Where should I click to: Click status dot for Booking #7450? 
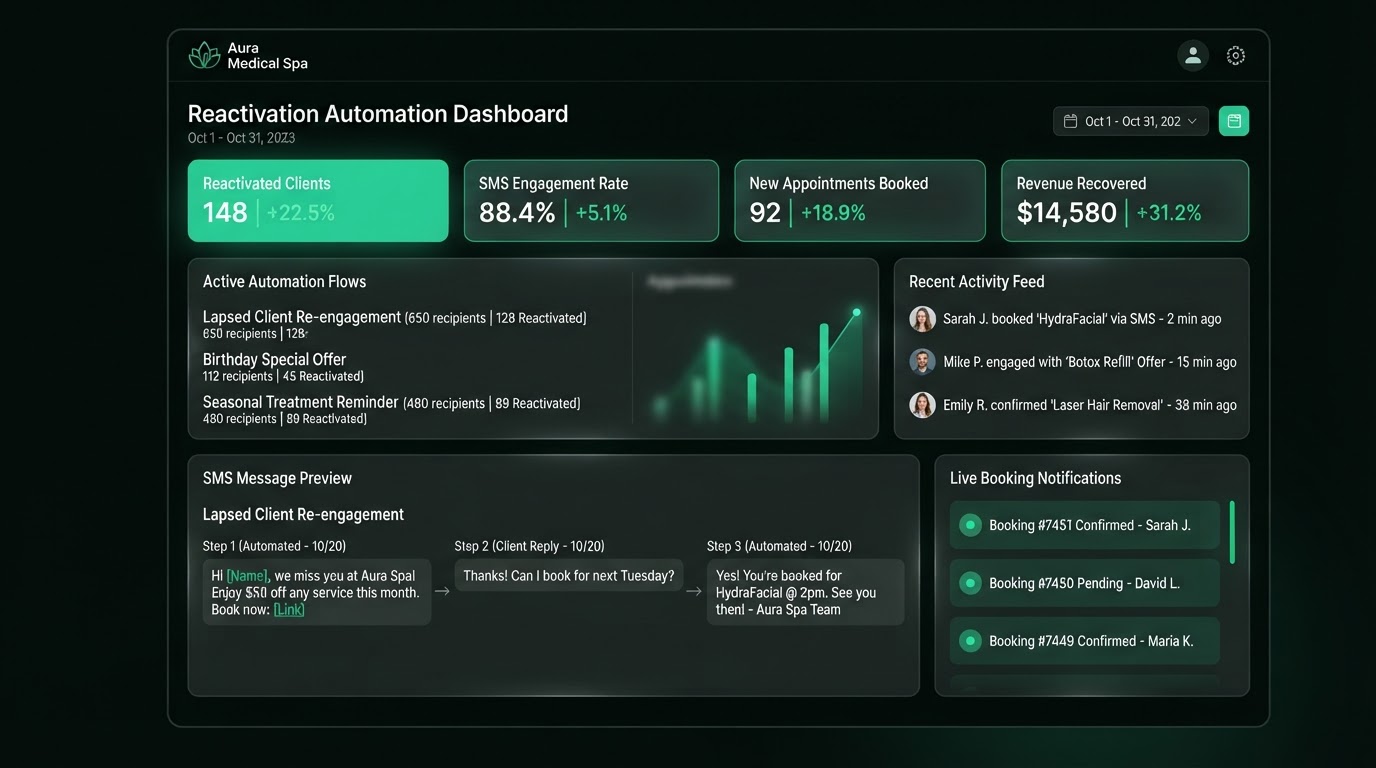point(970,583)
